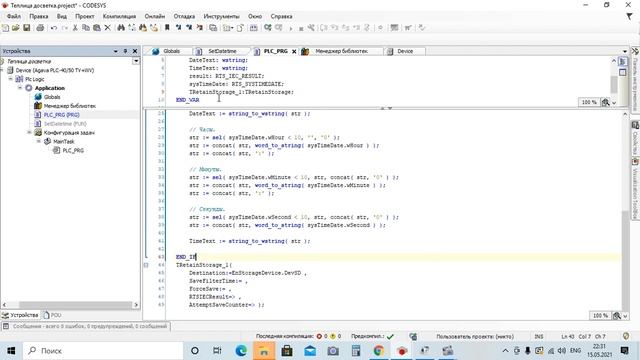The height and width of the screenshot is (360, 640).
Task: Select Device (Agava PLC-40/50) tree node
Action: (x=55, y=70)
